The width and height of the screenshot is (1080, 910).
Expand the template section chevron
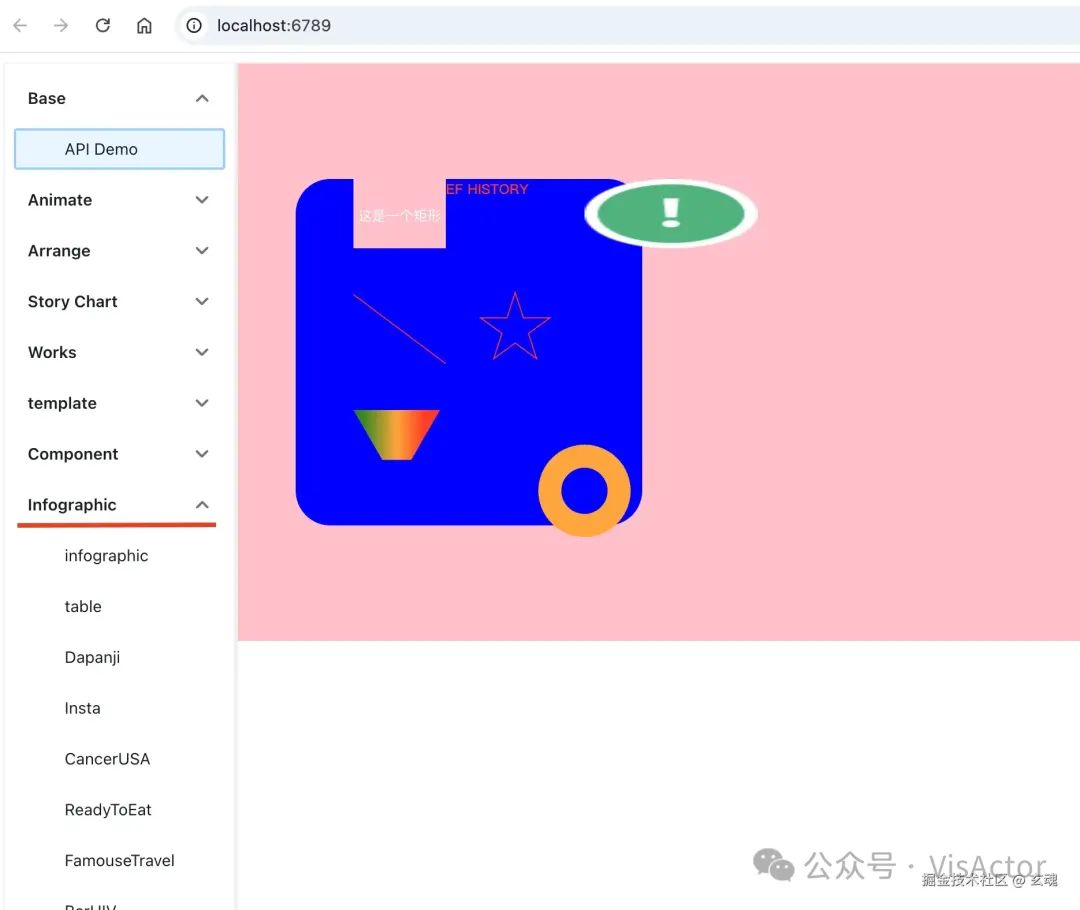202,403
